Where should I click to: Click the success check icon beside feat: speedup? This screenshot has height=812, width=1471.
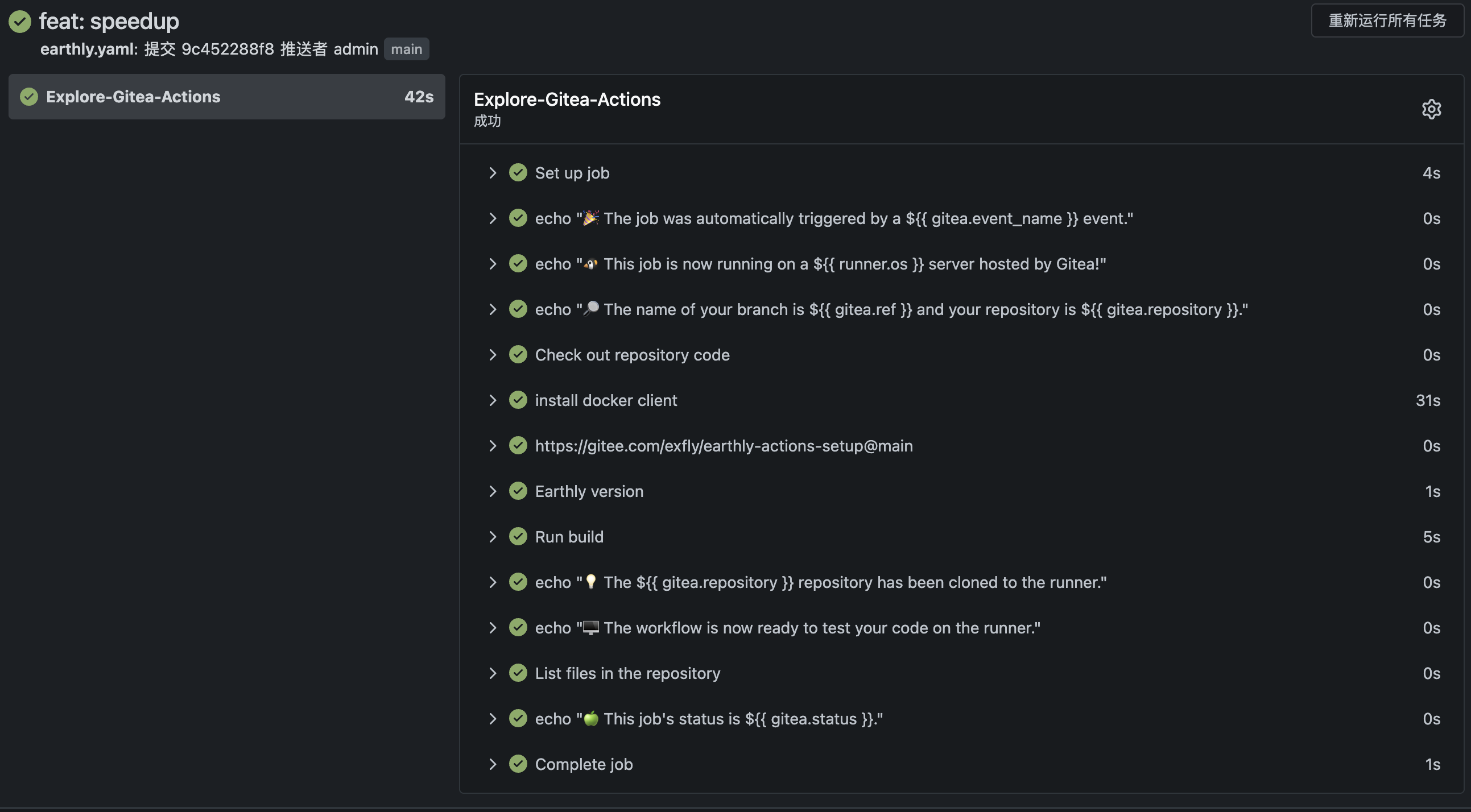coord(19,22)
